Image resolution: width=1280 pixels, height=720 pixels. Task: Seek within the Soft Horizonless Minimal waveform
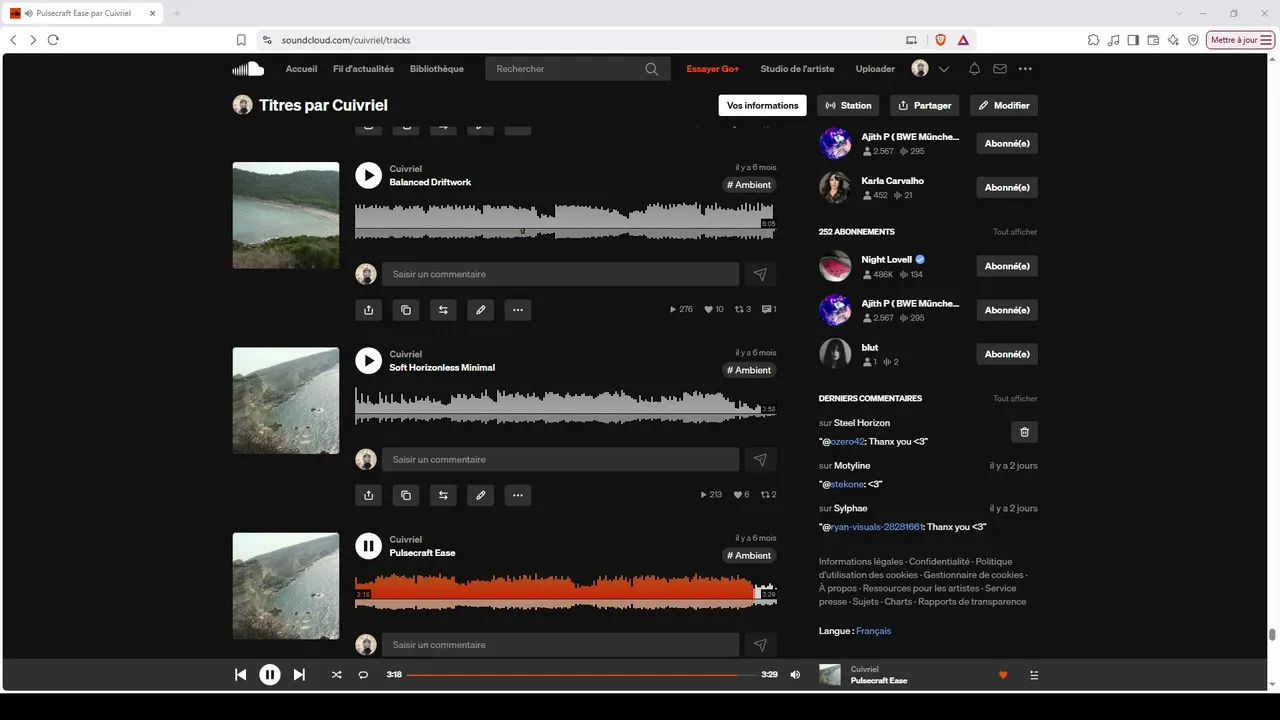[x=565, y=405]
